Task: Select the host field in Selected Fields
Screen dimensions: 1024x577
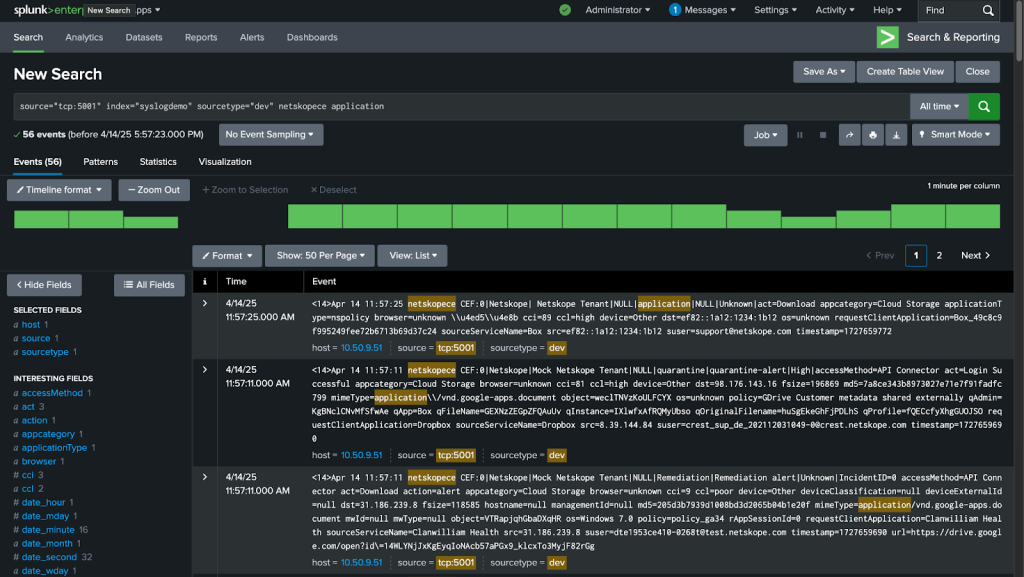Action: 31,324
